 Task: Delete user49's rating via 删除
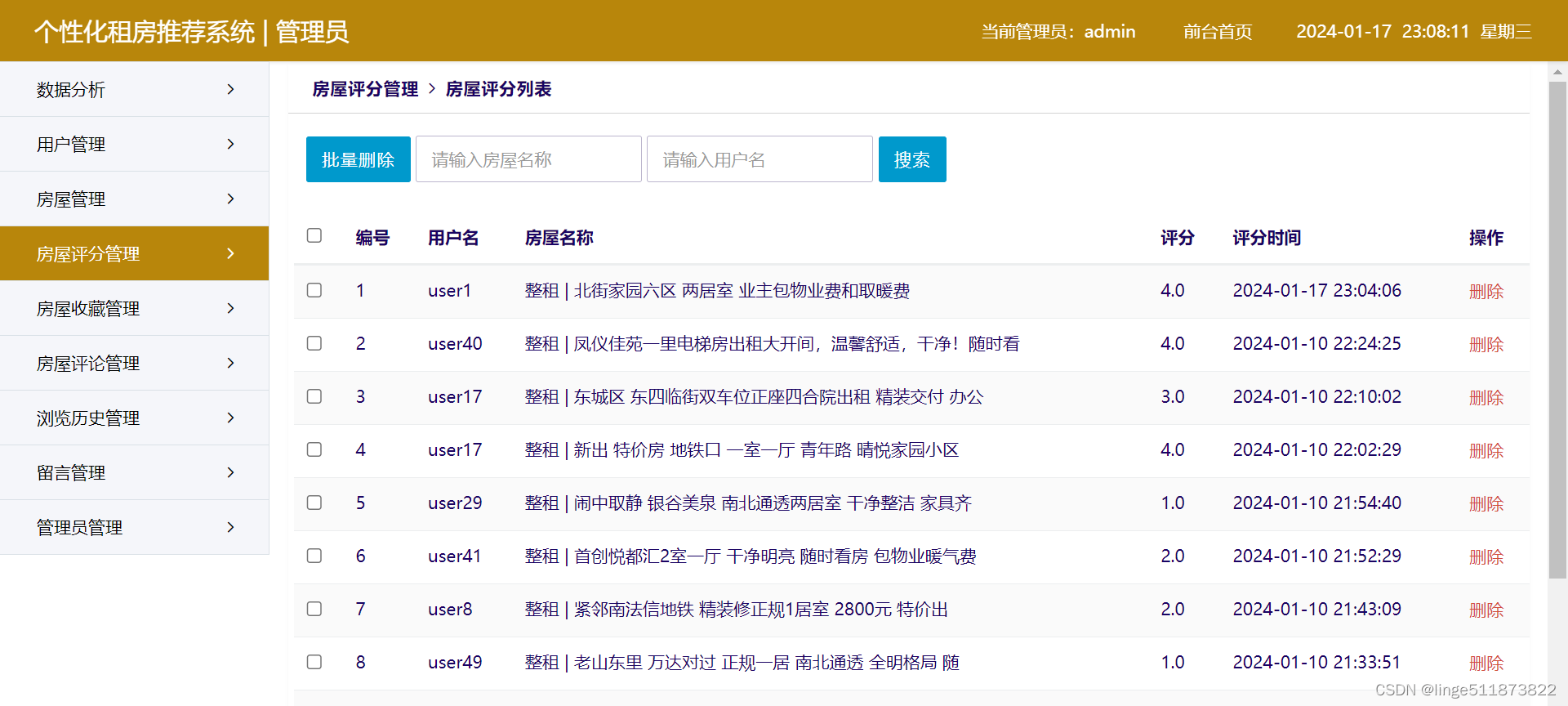click(1486, 663)
